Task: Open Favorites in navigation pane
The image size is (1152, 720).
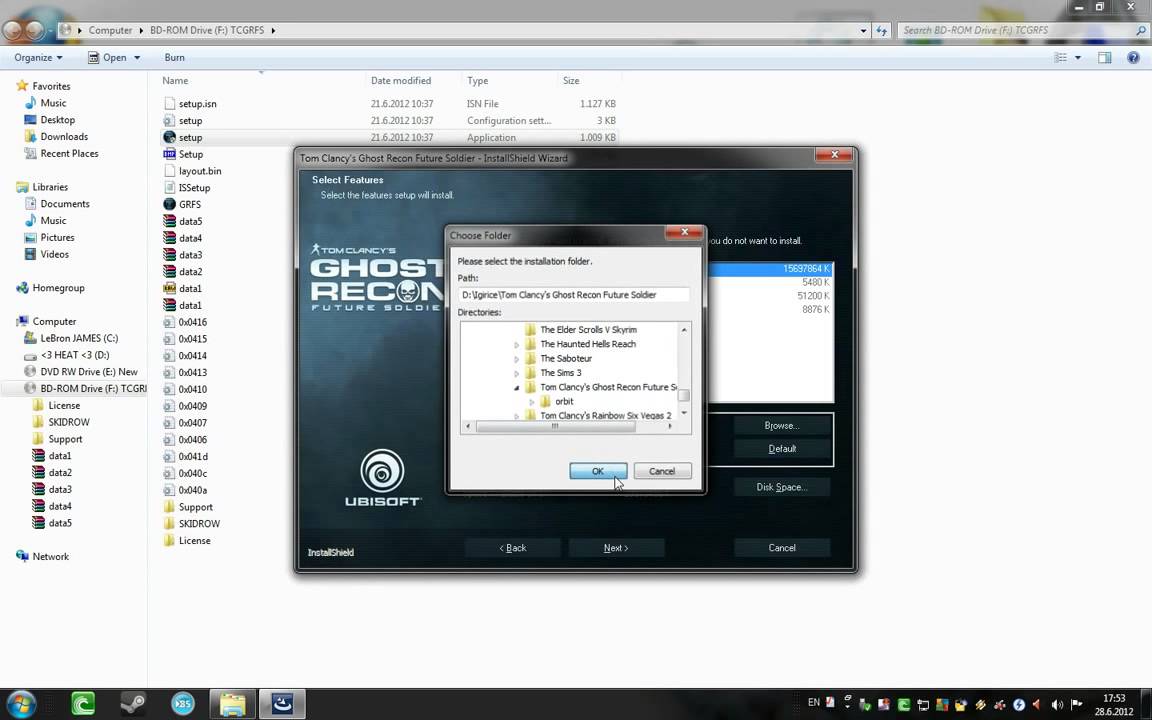Action: click(51, 86)
